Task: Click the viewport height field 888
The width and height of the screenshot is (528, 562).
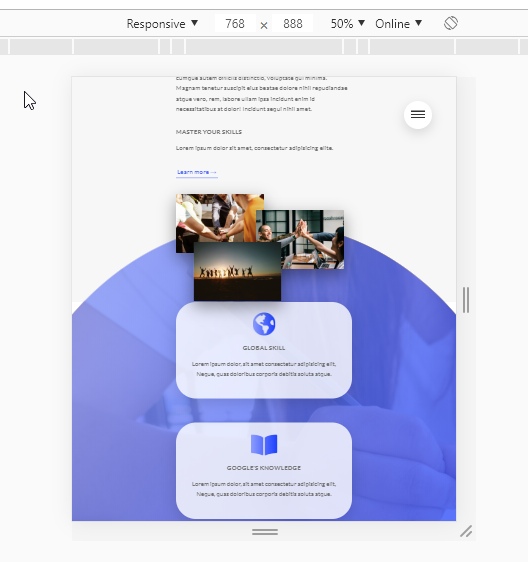Action: 292,24
